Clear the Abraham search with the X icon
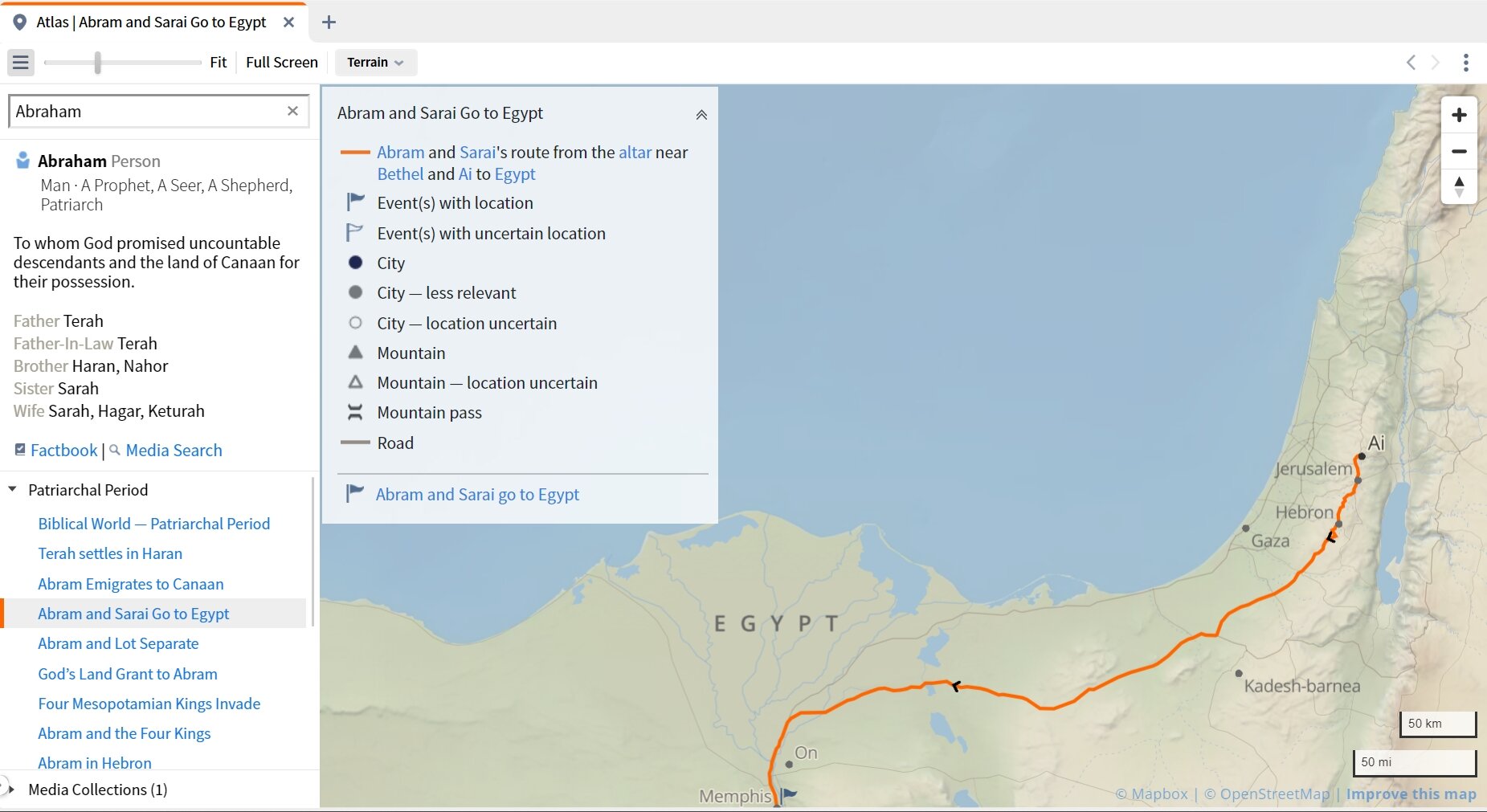This screenshot has height=812, width=1487. 293,111
